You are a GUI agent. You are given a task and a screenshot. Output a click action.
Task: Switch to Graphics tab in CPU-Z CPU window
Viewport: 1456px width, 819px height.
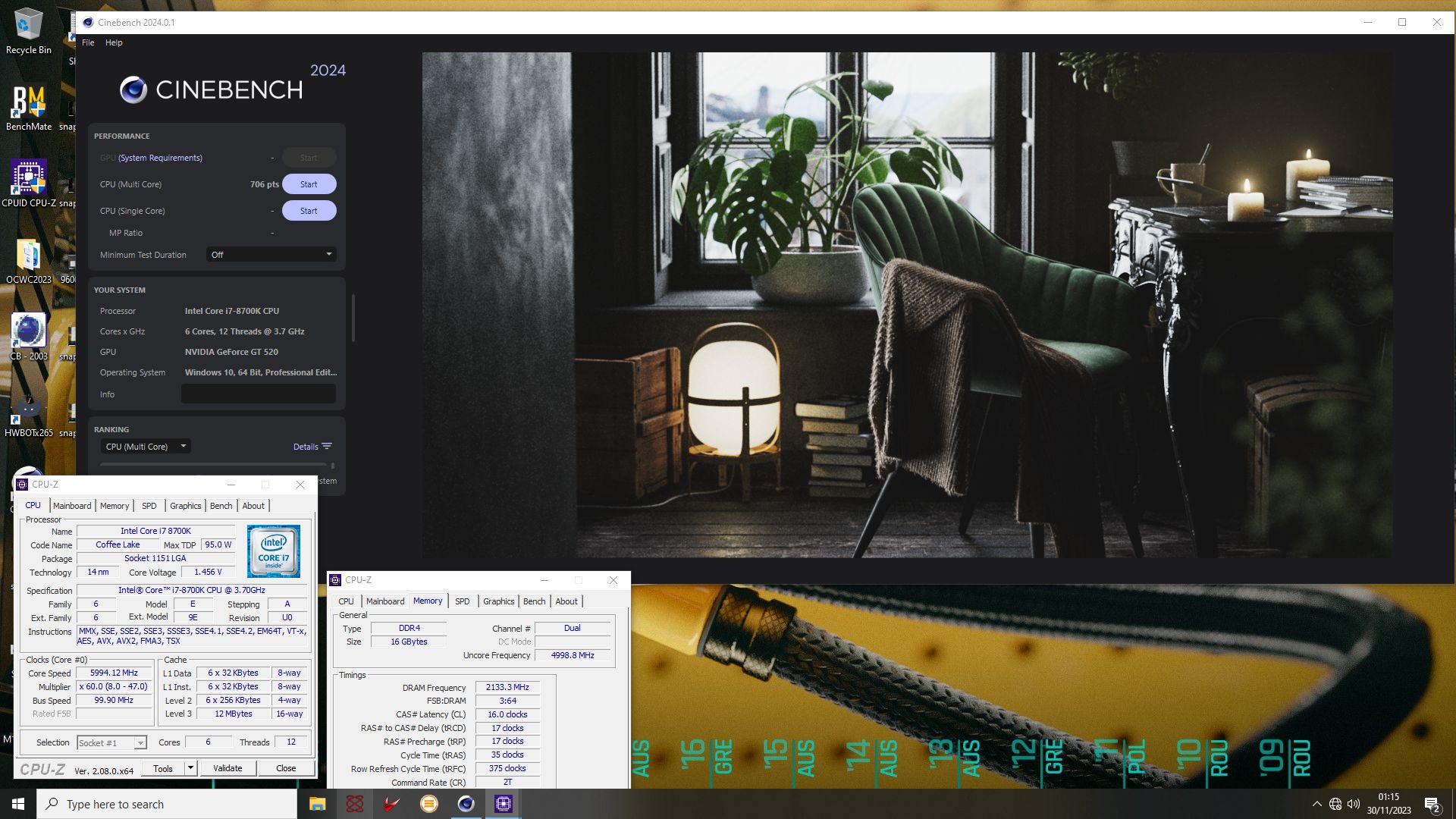tap(186, 506)
